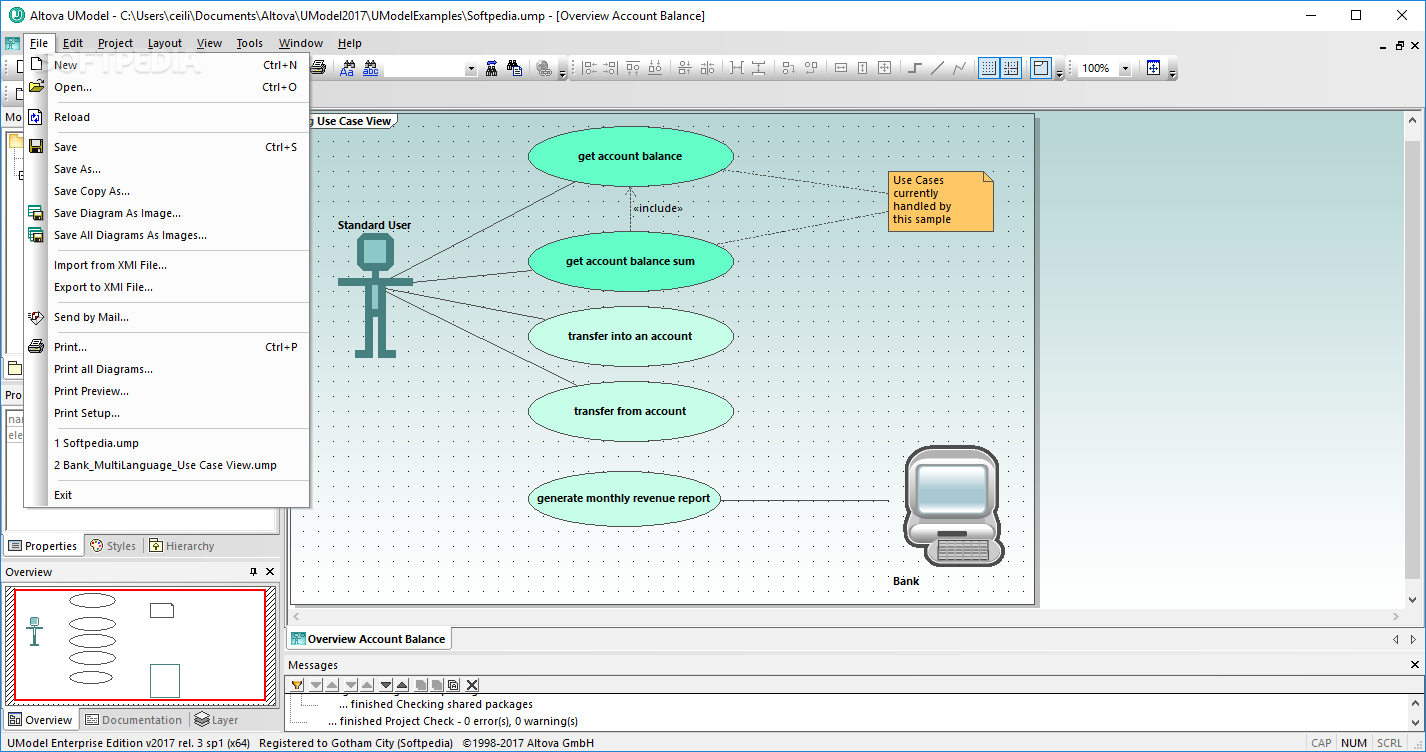Open the Tools menu

[250, 43]
